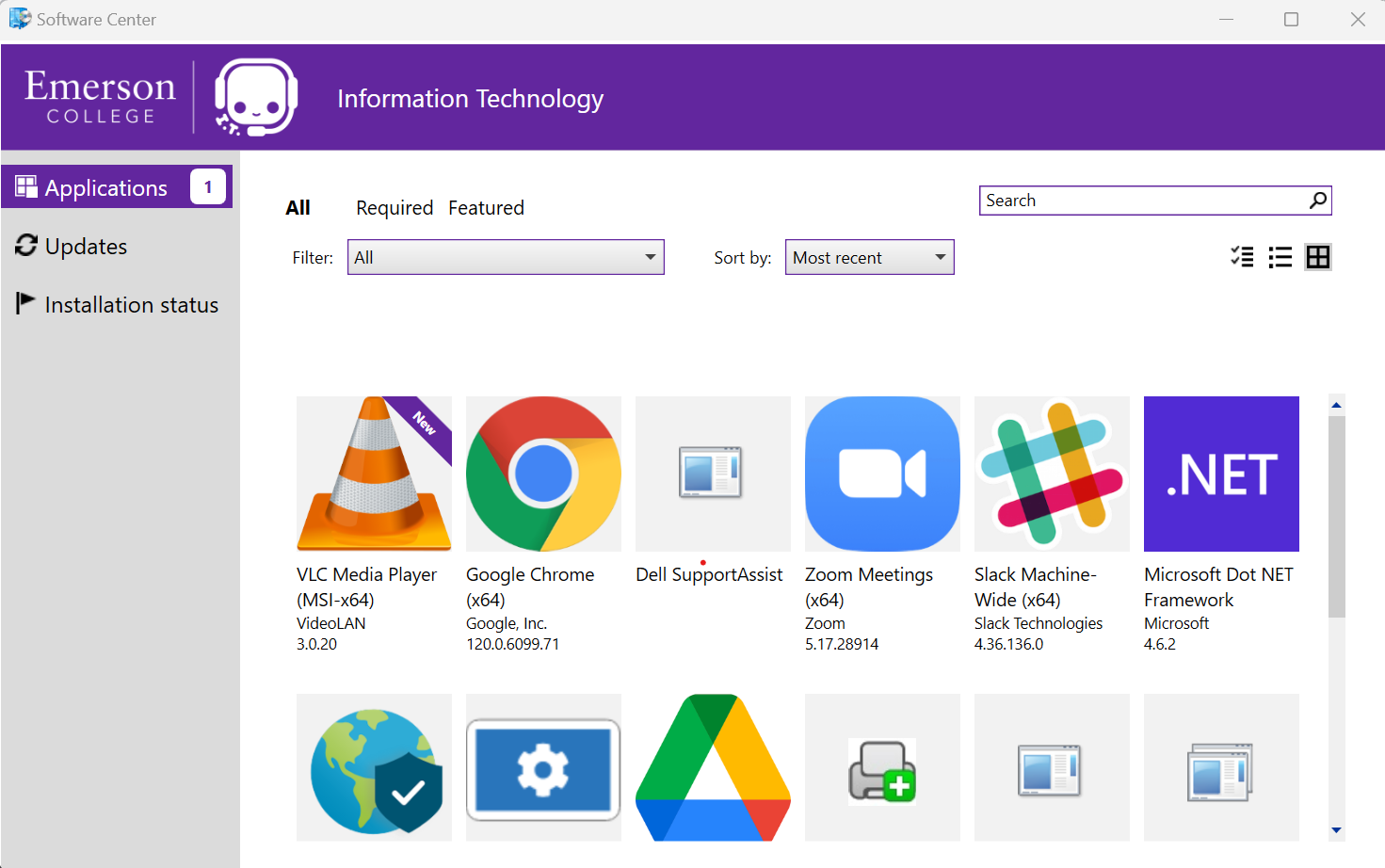1385x868 pixels.
Task: Click the Applications count badge showing 1
Action: point(208,186)
